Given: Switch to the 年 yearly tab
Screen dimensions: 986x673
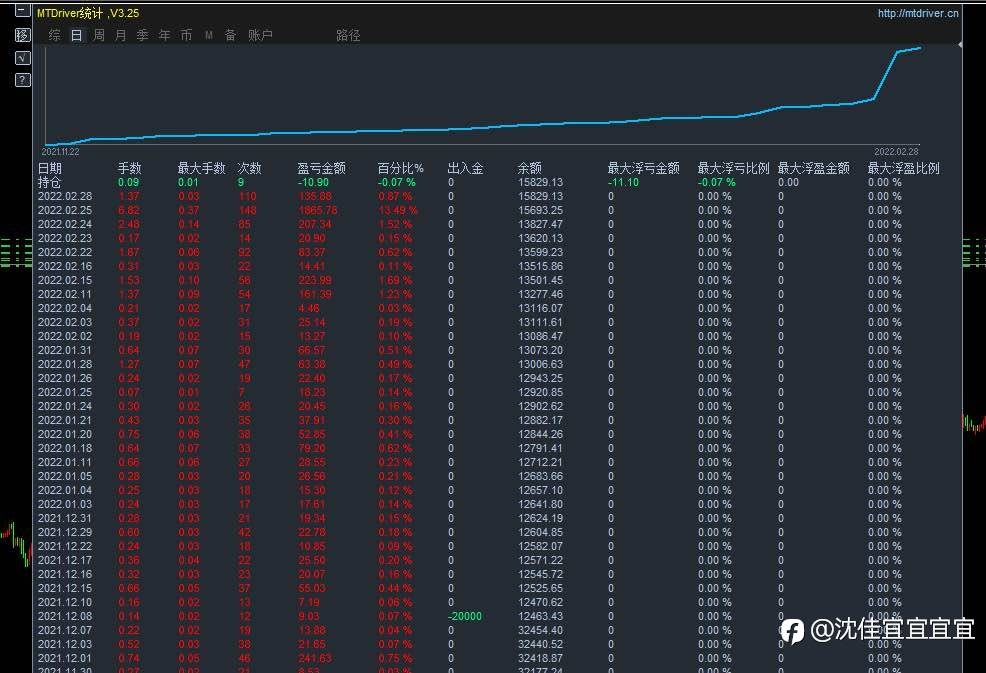Looking at the screenshot, I should coord(164,35).
